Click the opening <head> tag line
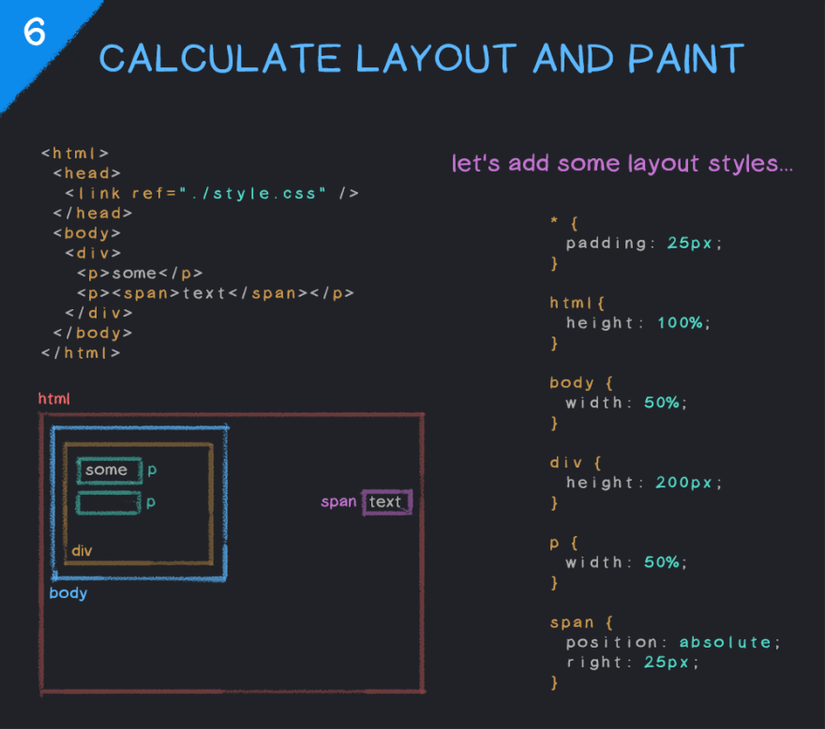The width and height of the screenshot is (825, 729). [x=87, y=173]
